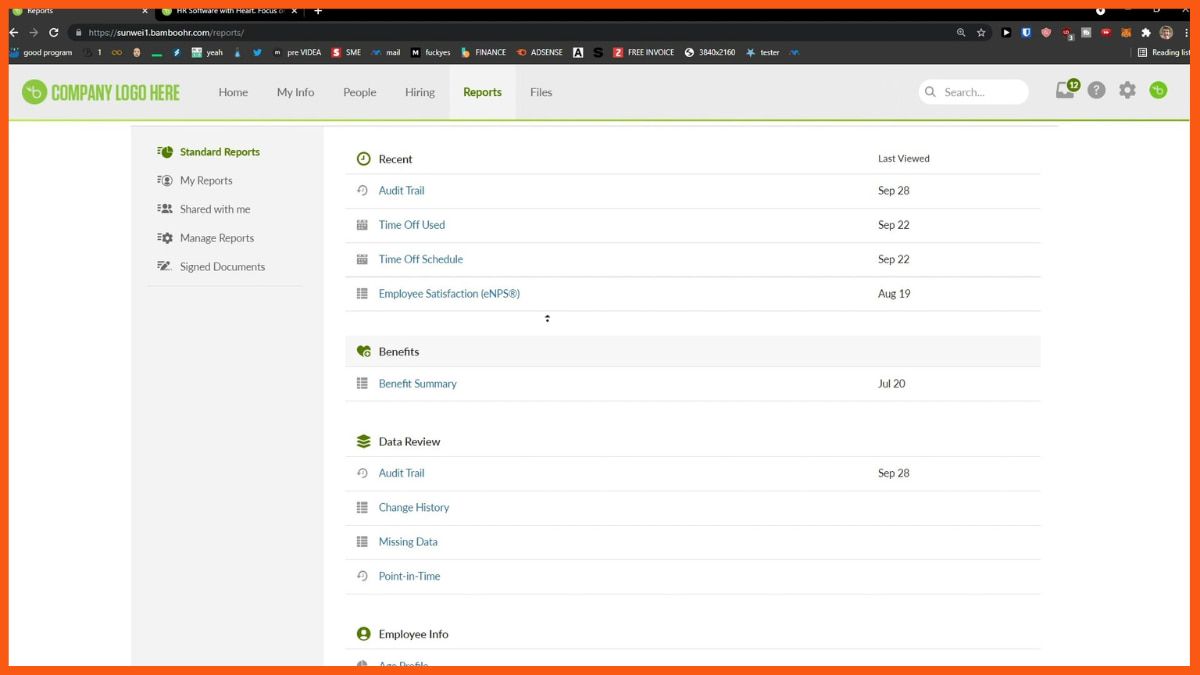Open the Audit Trail report under Data Review
Screen dimensions: 1200x675
401,473
